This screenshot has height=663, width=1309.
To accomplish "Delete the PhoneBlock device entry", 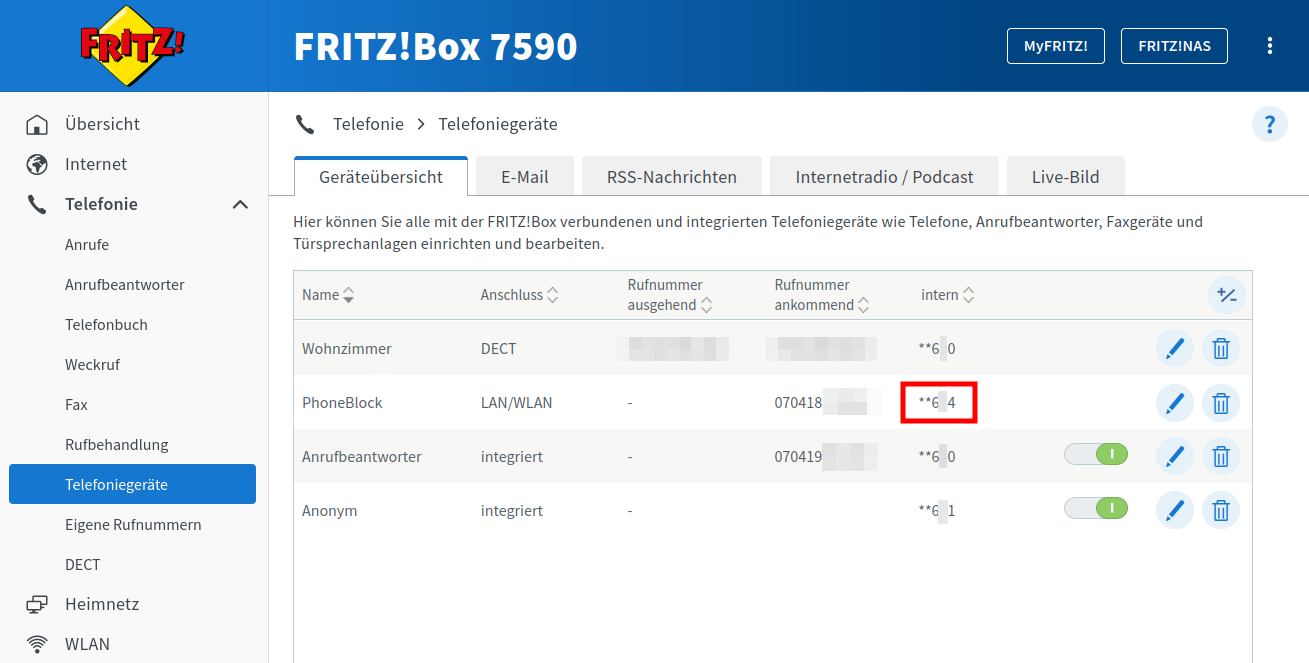I will pyautogui.click(x=1220, y=403).
